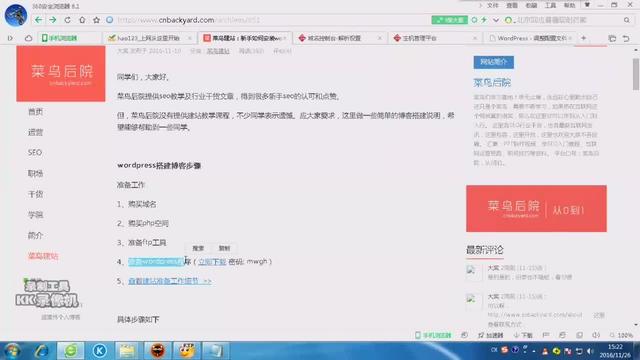Click the 立即下载 download link

212,262
